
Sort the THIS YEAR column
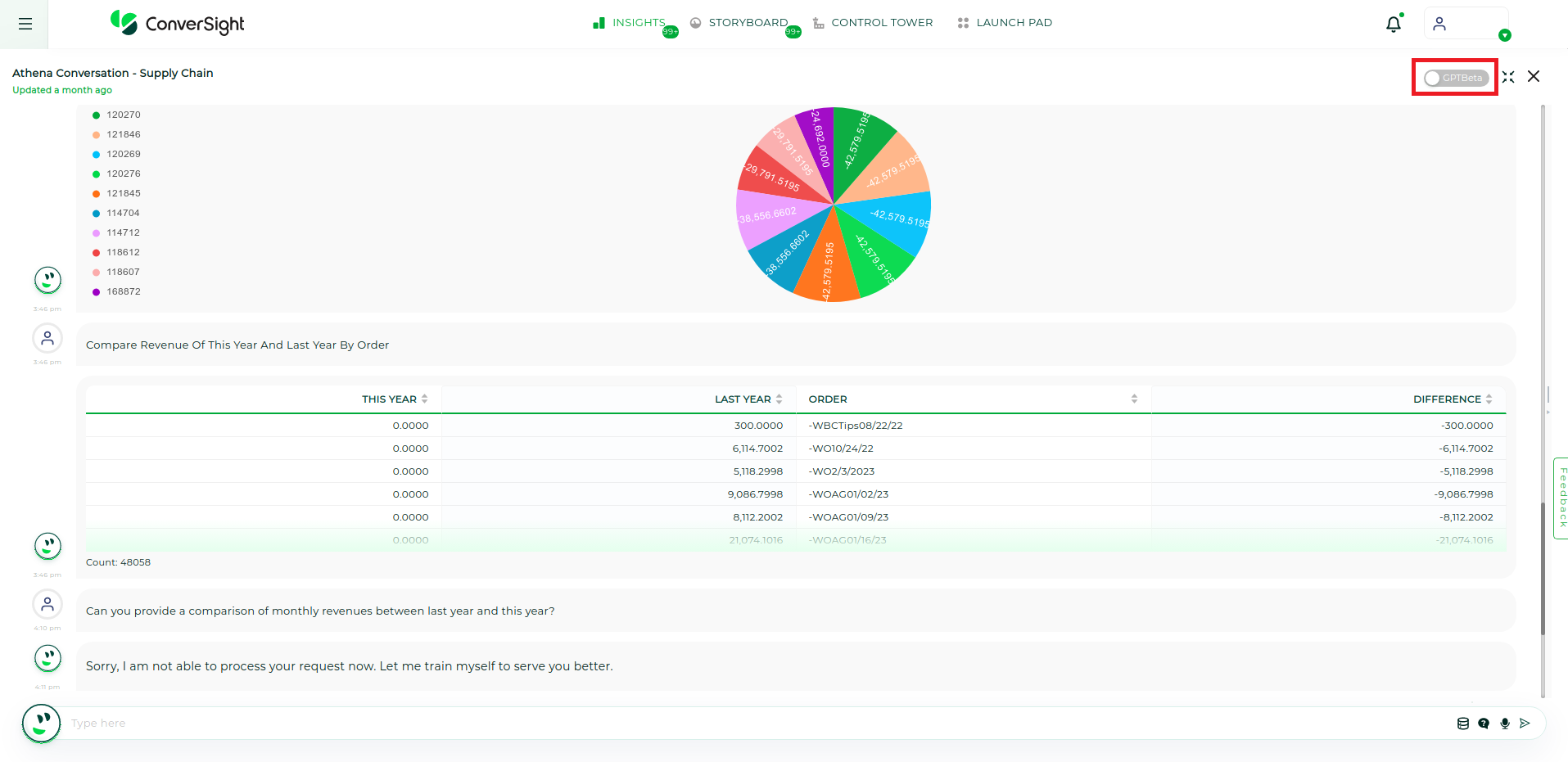[x=424, y=399]
